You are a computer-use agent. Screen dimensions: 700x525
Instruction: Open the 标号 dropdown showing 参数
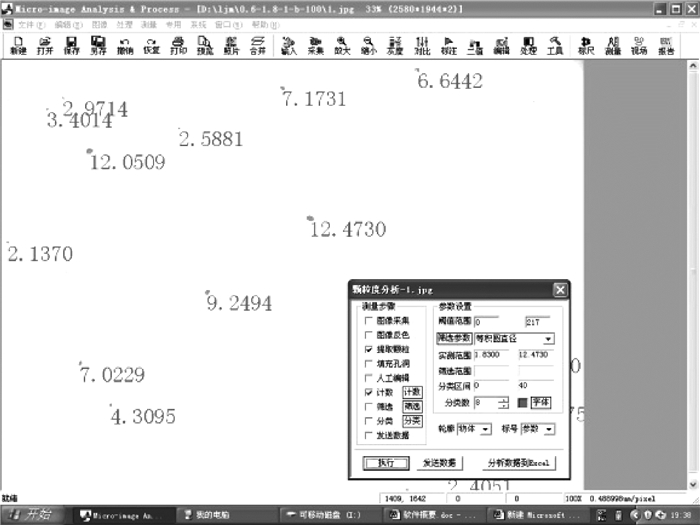coord(548,429)
